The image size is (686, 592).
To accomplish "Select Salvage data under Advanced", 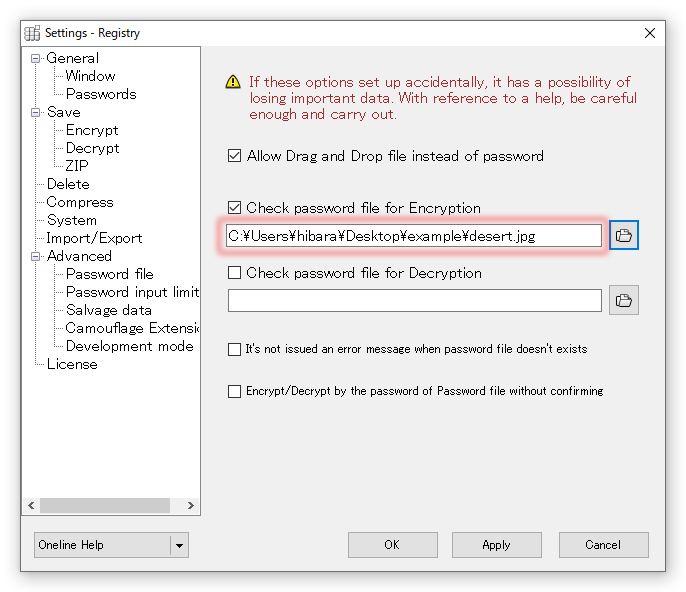I will [x=109, y=310].
